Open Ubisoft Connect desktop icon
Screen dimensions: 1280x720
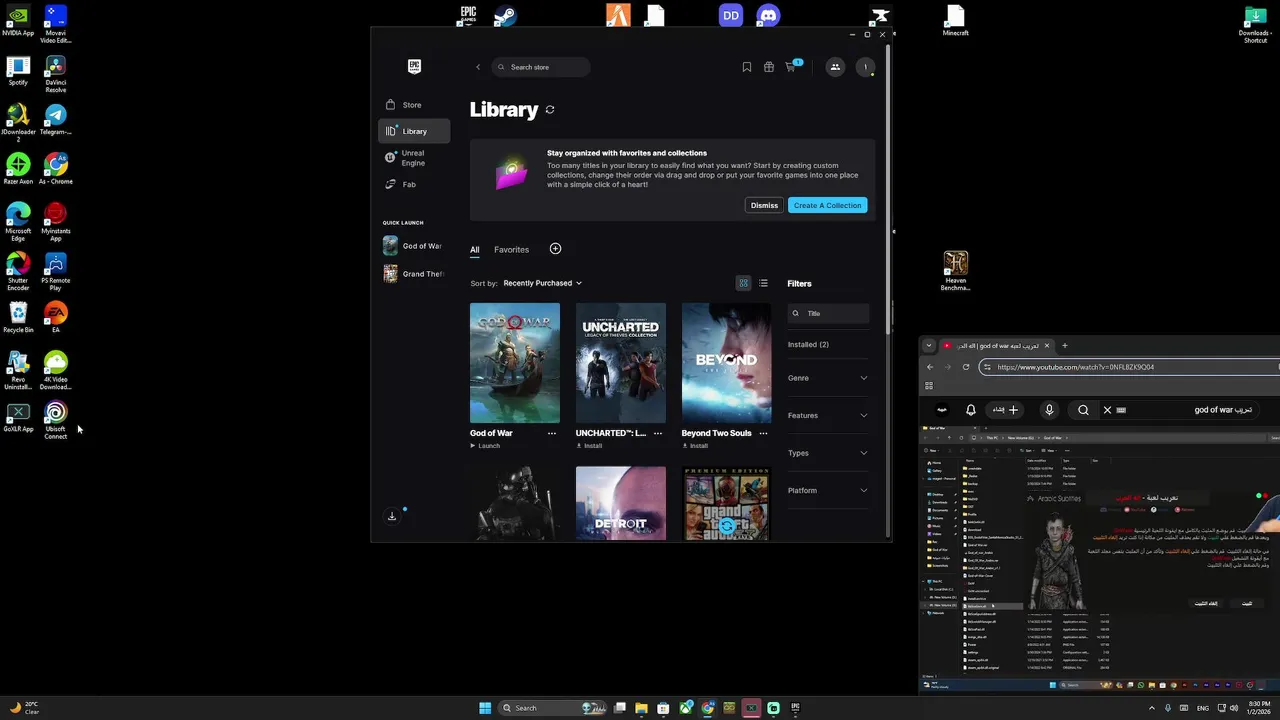(56, 420)
